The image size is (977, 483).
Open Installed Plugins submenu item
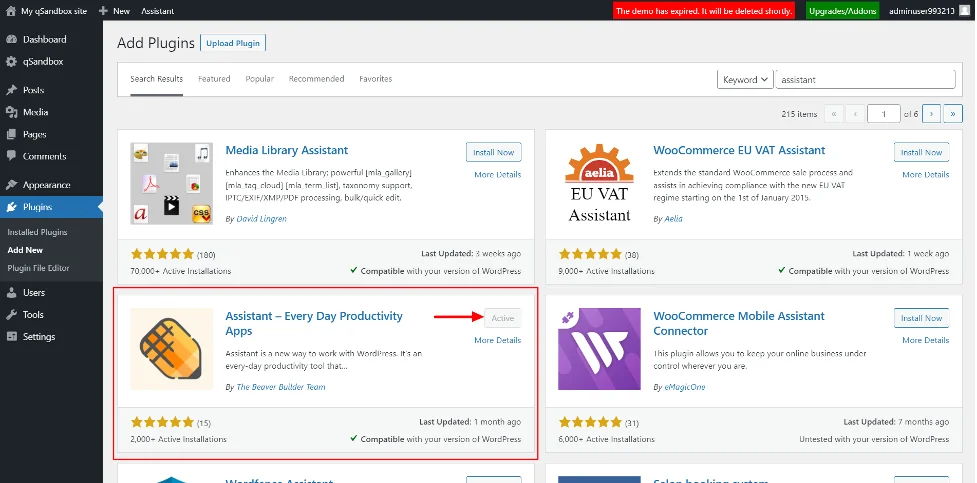pos(37,232)
